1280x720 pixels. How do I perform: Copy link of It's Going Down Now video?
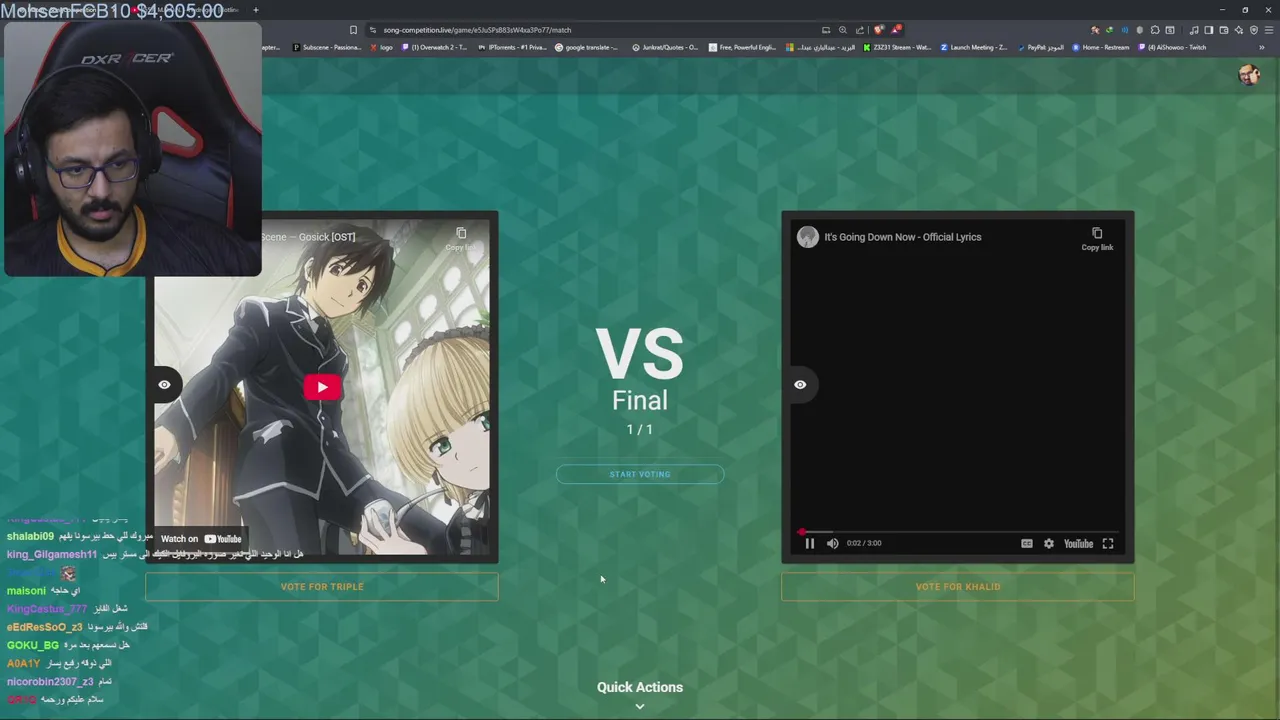(x=1097, y=238)
